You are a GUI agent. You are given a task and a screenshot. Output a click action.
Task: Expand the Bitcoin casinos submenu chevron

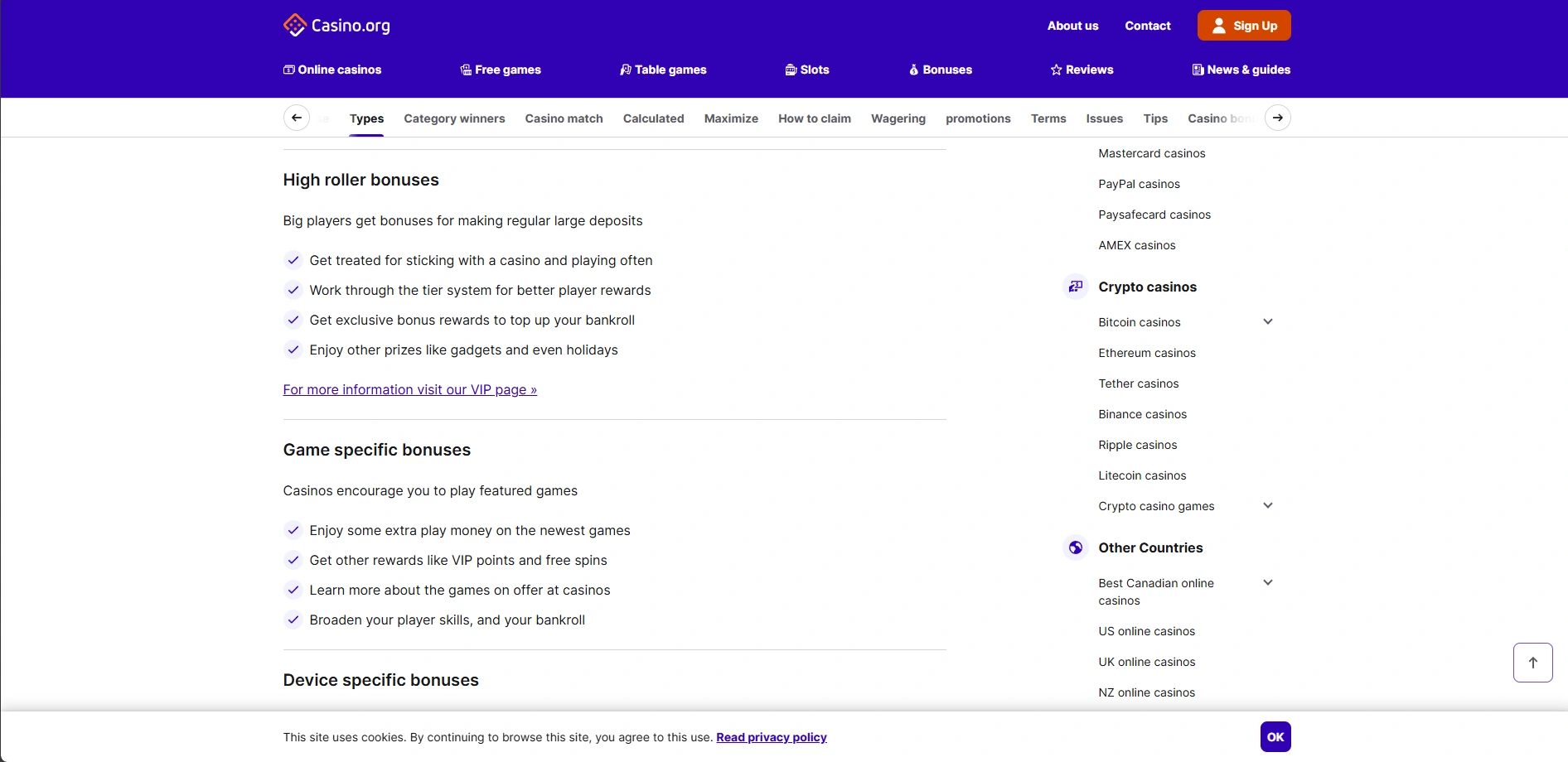click(x=1267, y=321)
